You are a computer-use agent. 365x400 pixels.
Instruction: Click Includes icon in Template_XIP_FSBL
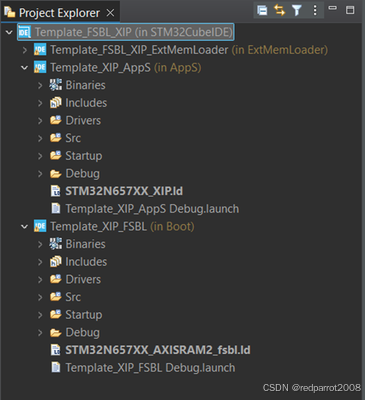click(56, 262)
